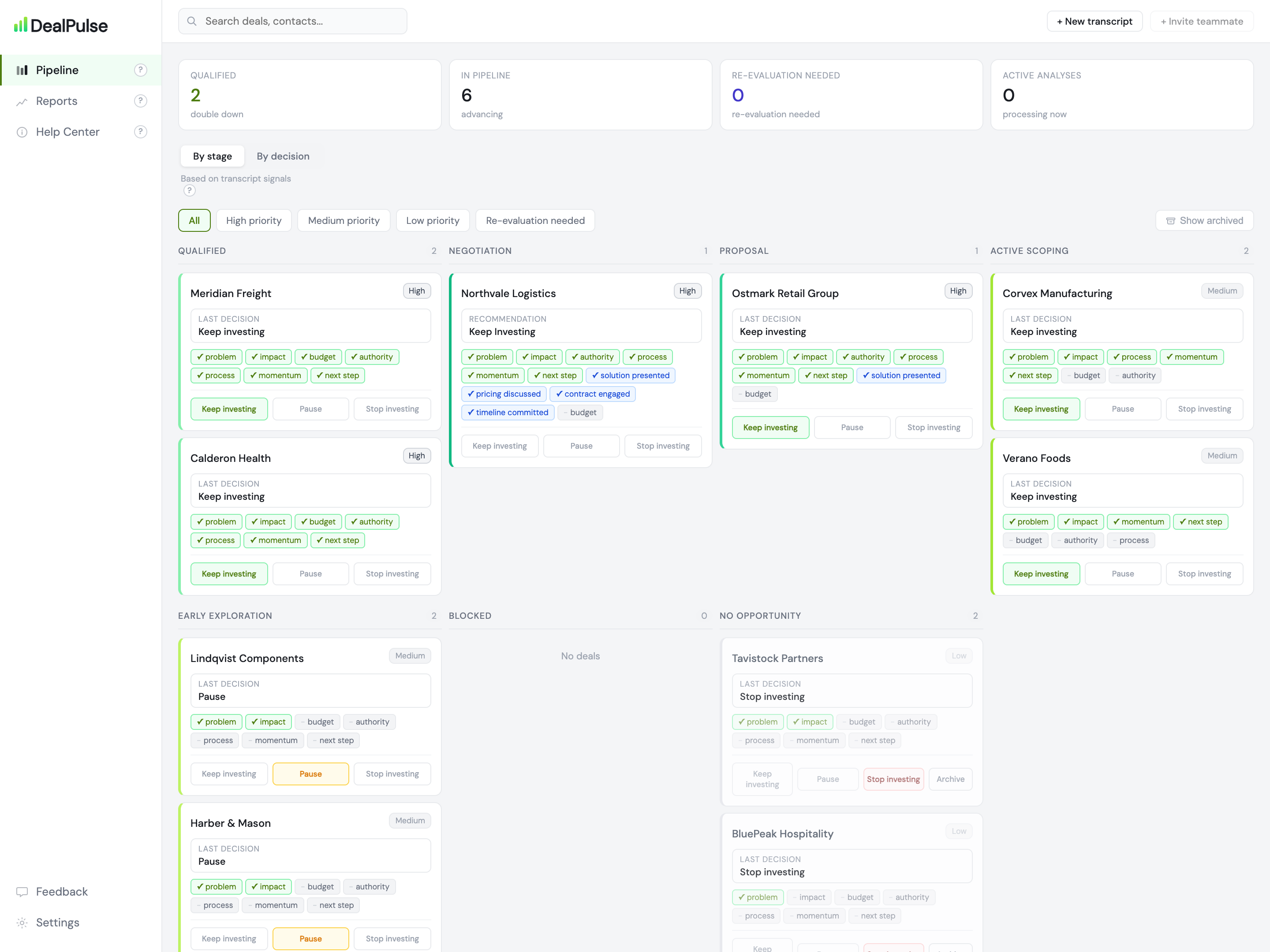
Task: Open the Northvale Logistics deal title
Action: tap(508, 293)
